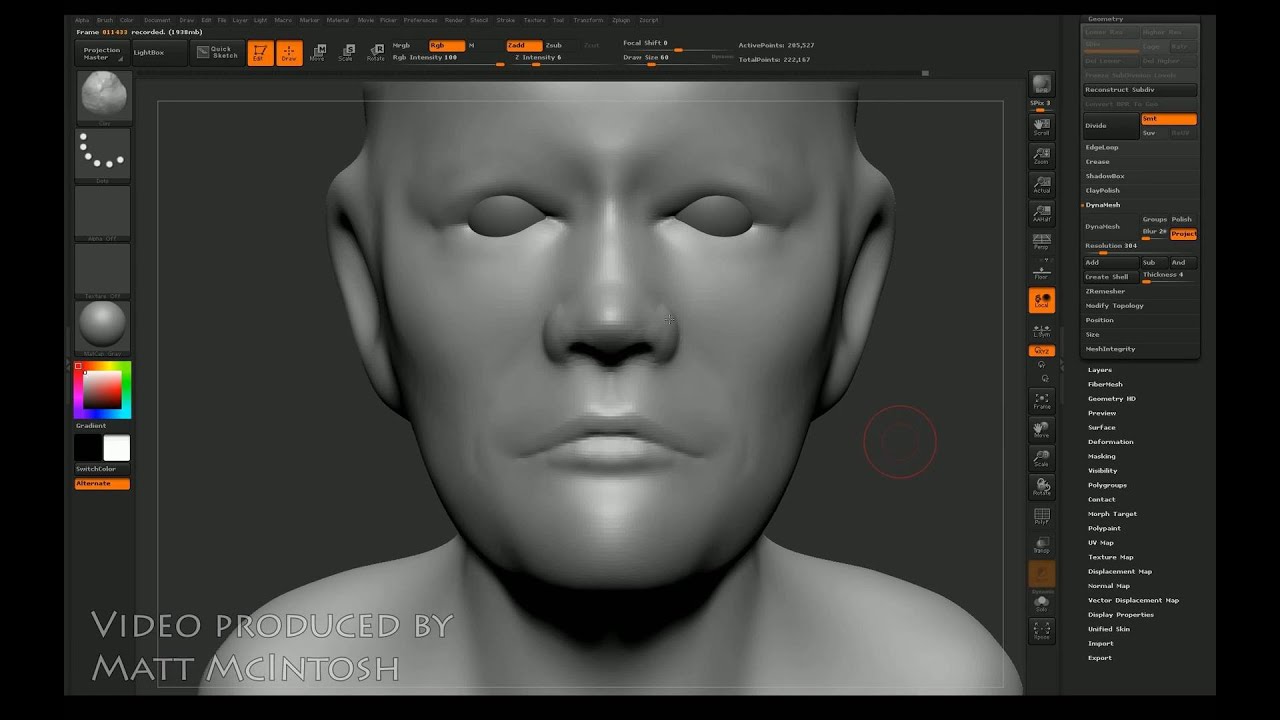Image resolution: width=1280 pixels, height=720 pixels.
Task: Open the Transform menu
Action: (x=588, y=20)
